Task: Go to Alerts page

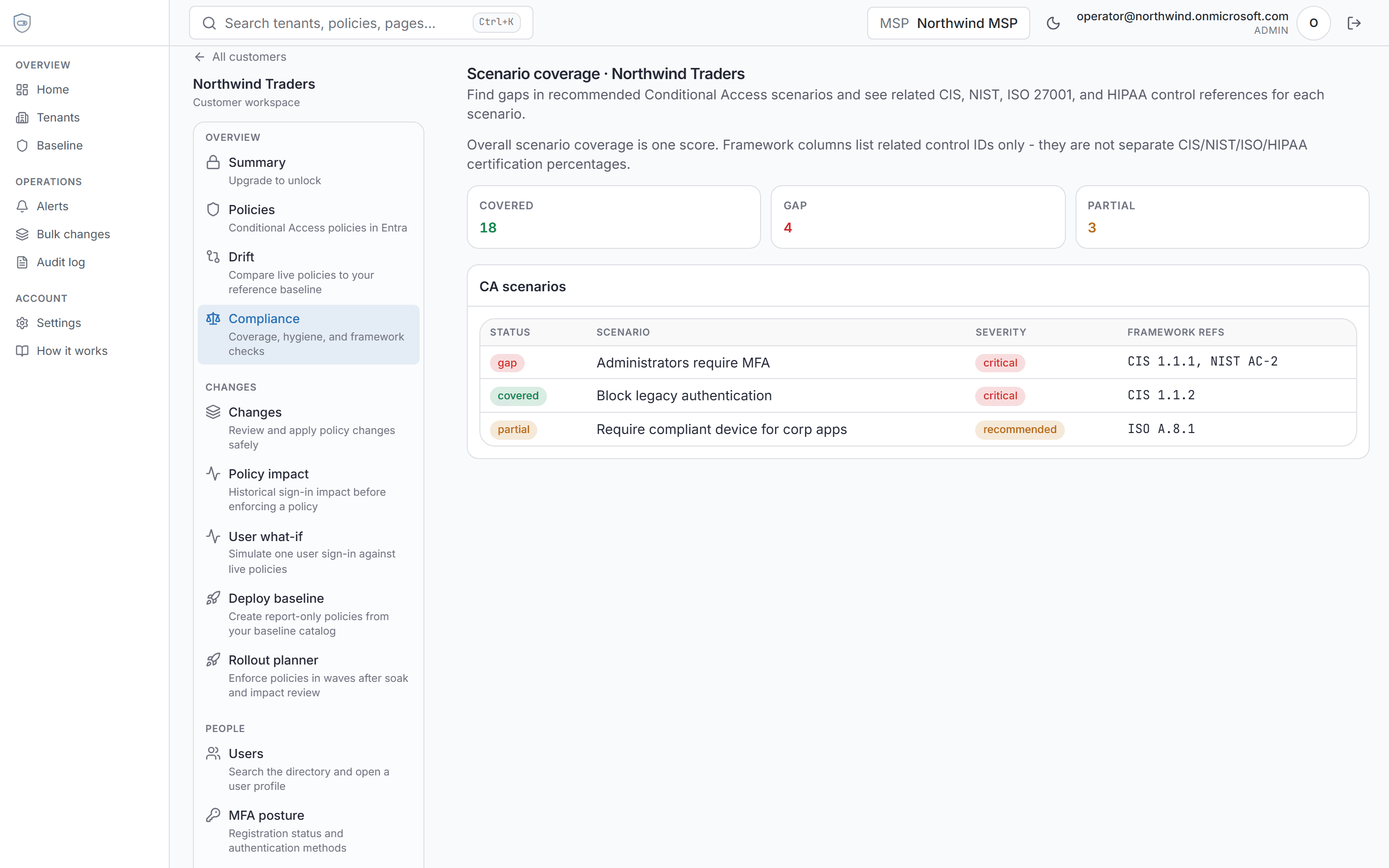Action: [84, 206]
